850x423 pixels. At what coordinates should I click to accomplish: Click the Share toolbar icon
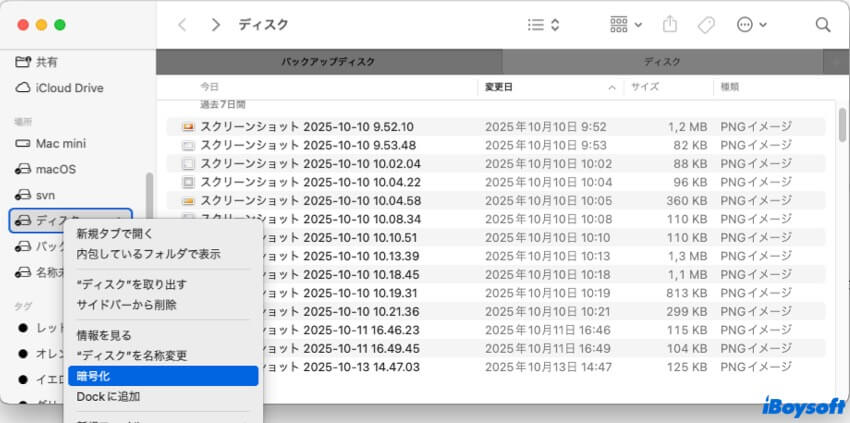coord(671,24)
